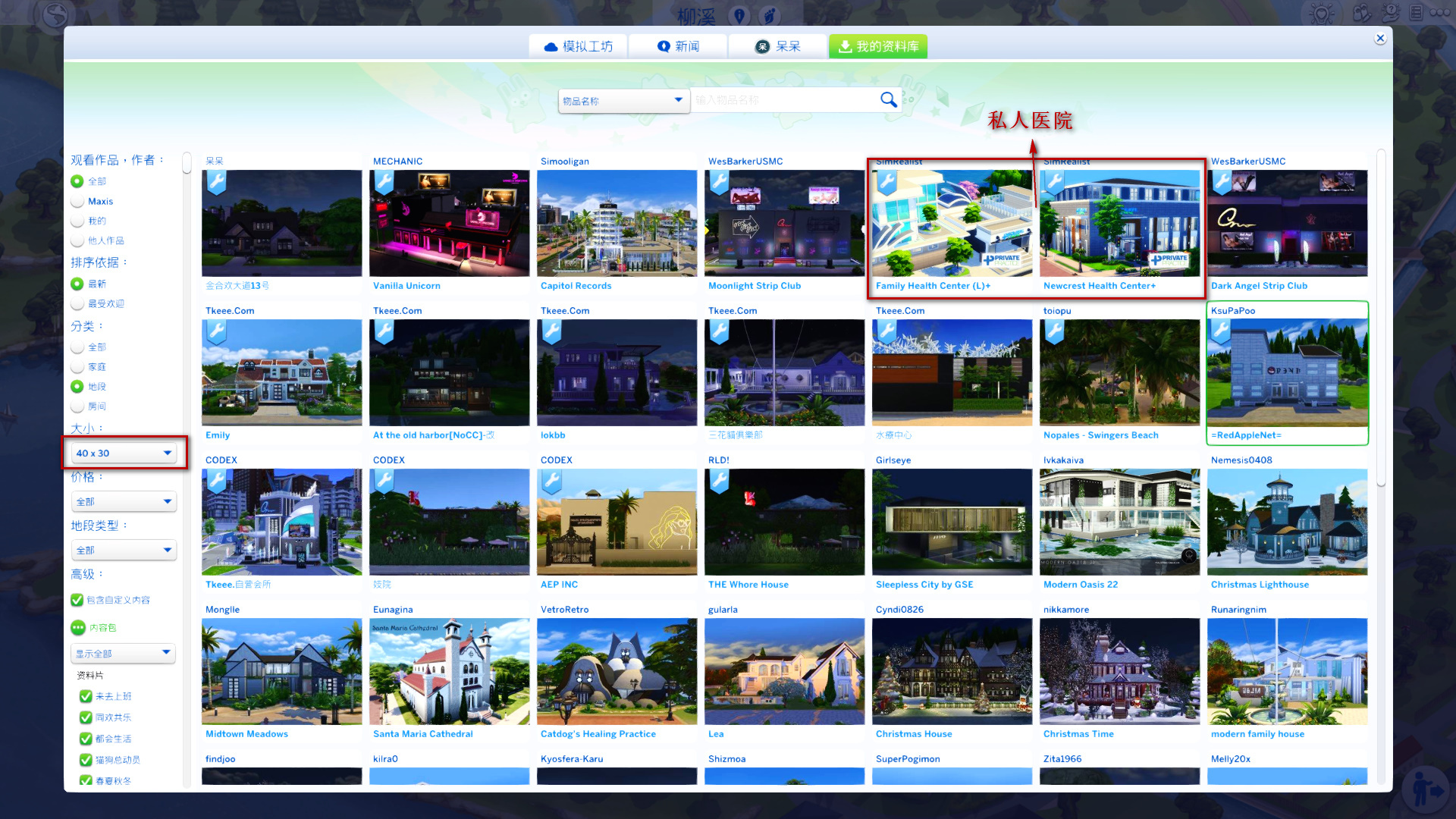This screenshot has height=819, width=1456.
Task: Open creator link MECHANIC
Action: point(397,162)
